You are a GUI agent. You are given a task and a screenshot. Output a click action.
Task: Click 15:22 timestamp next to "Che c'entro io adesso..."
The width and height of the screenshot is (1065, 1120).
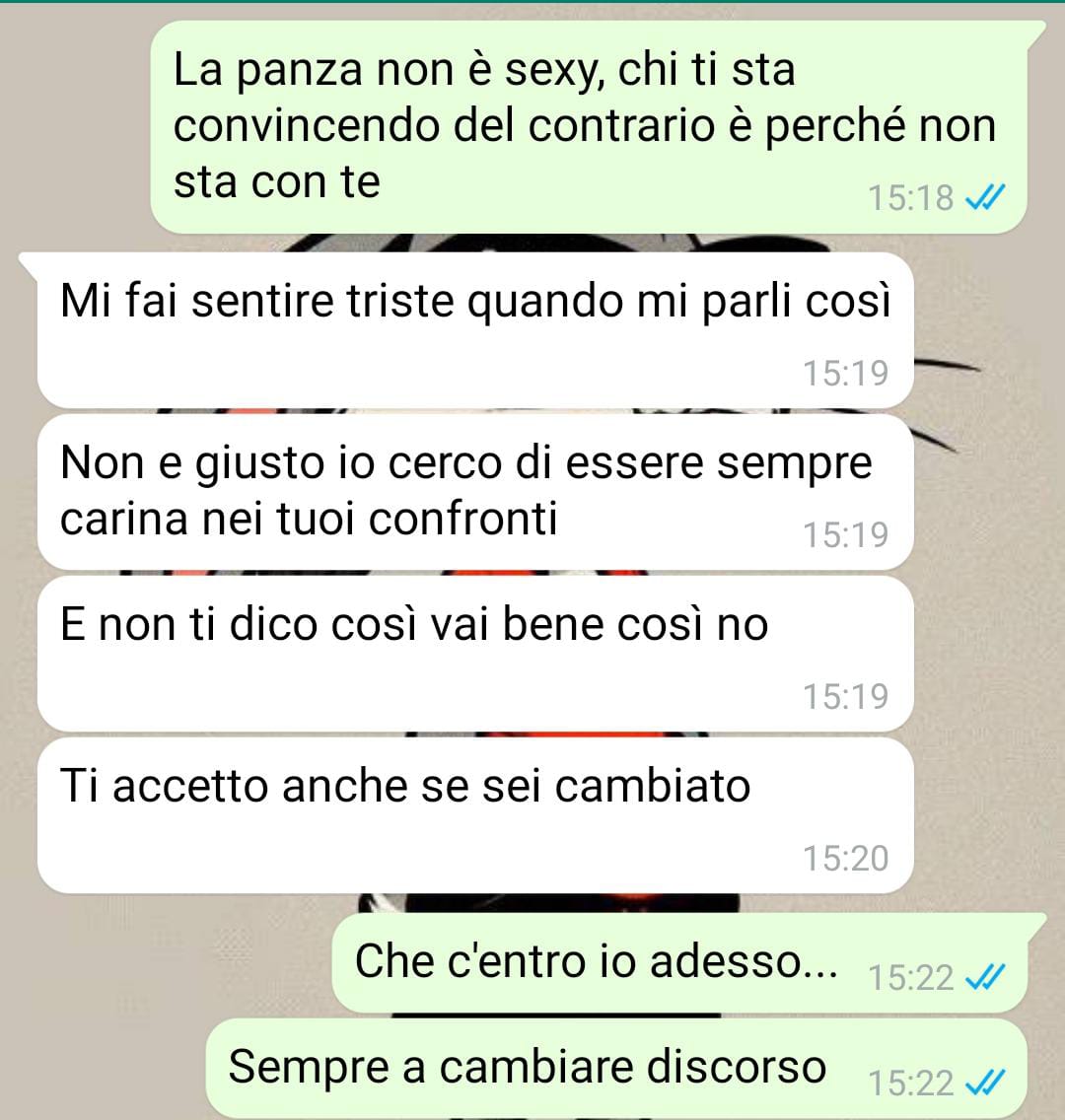(x=911, y=978)
